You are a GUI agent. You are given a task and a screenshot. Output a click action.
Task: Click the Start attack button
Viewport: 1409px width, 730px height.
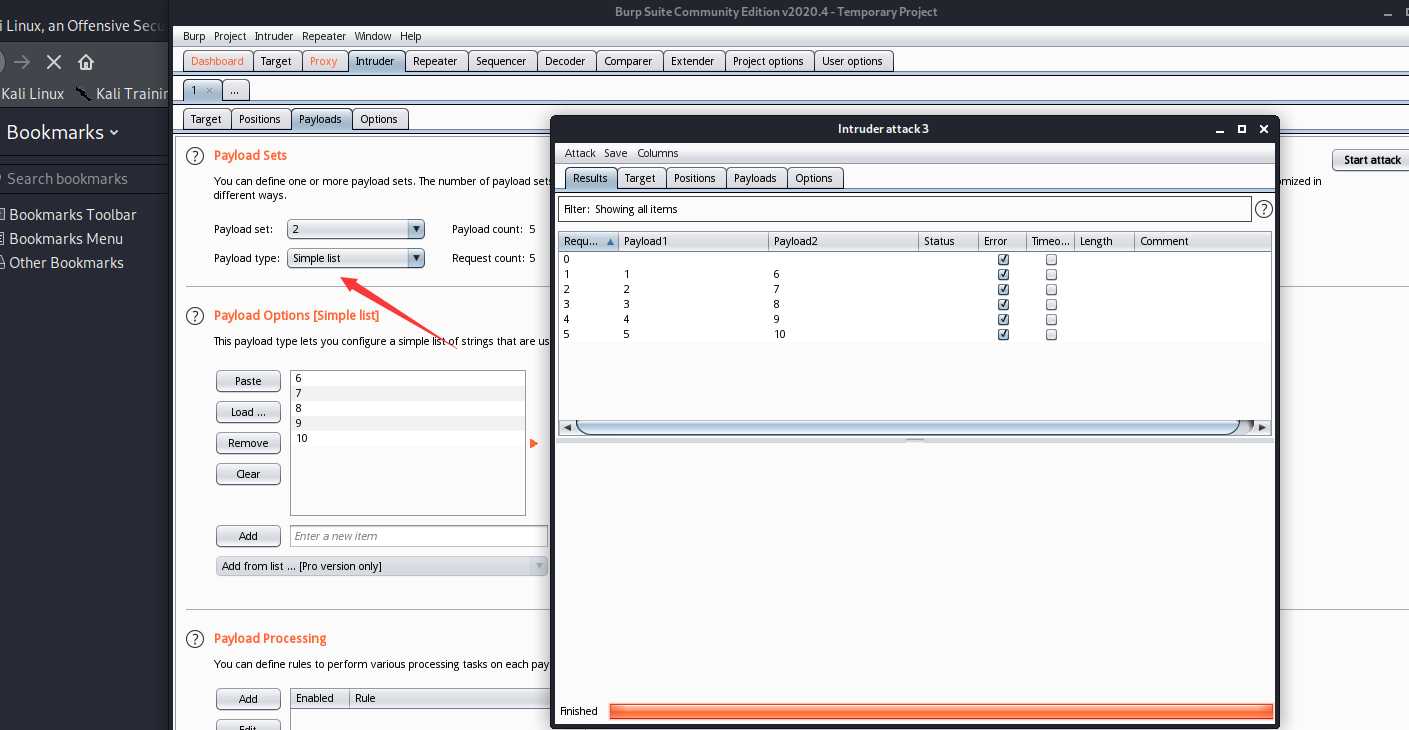tap(1372, 160)
